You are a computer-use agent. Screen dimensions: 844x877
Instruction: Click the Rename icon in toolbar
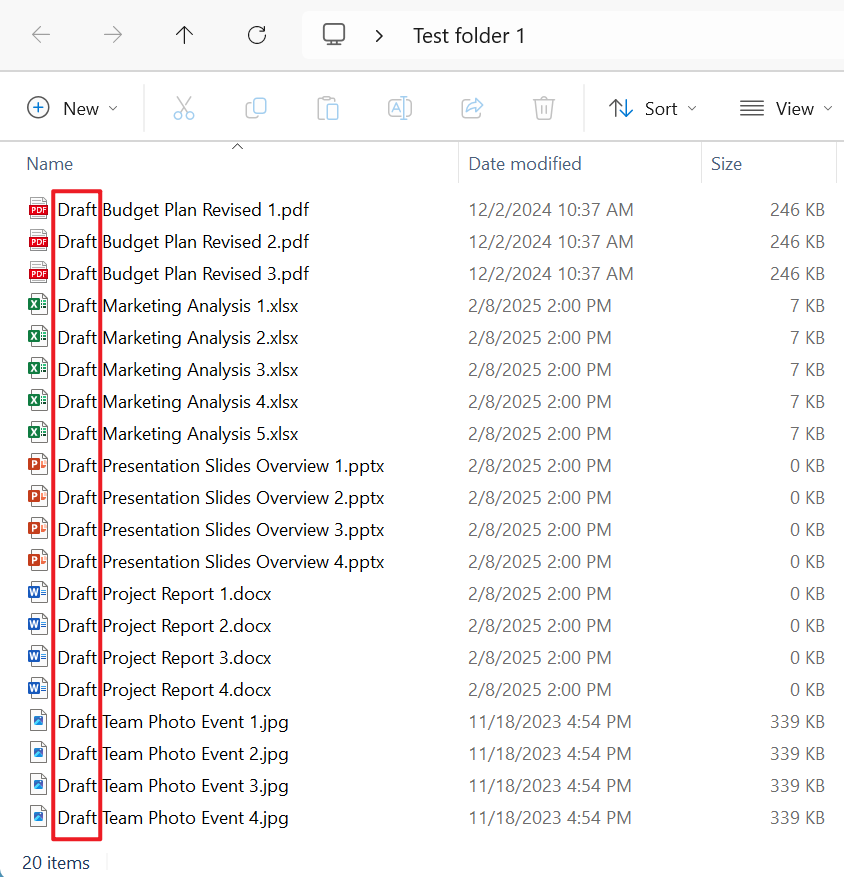[400, 109]
